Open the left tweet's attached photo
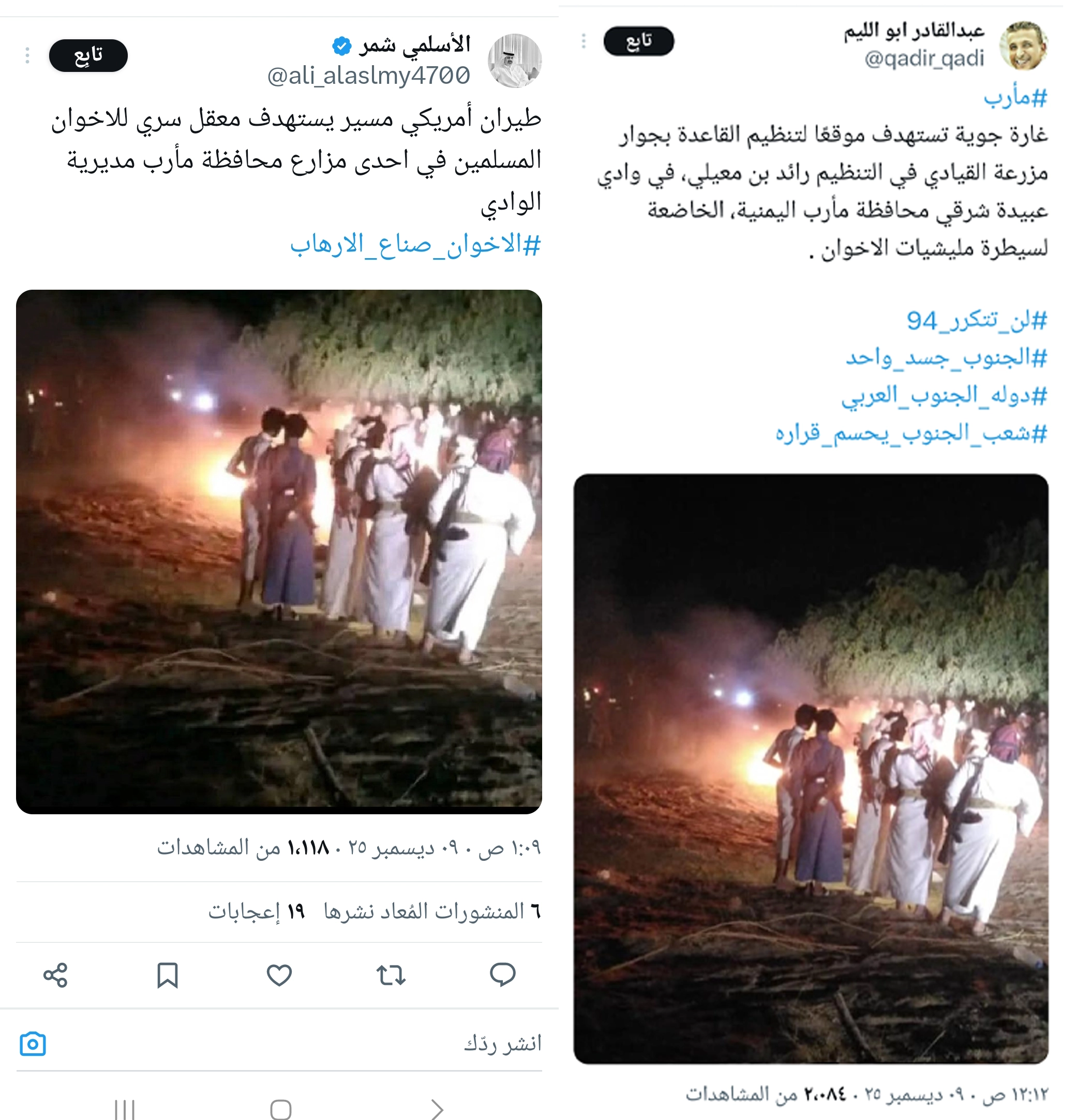 pos(279,551)
